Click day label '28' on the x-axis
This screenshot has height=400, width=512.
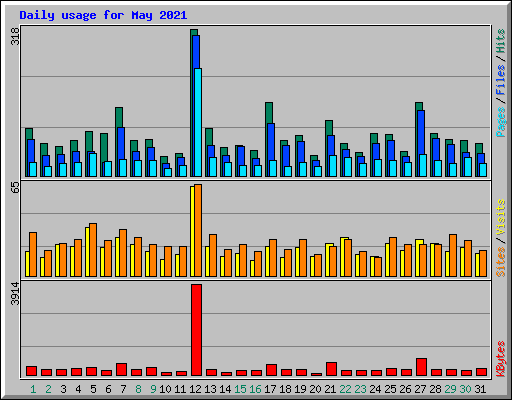tap(435, 389)
